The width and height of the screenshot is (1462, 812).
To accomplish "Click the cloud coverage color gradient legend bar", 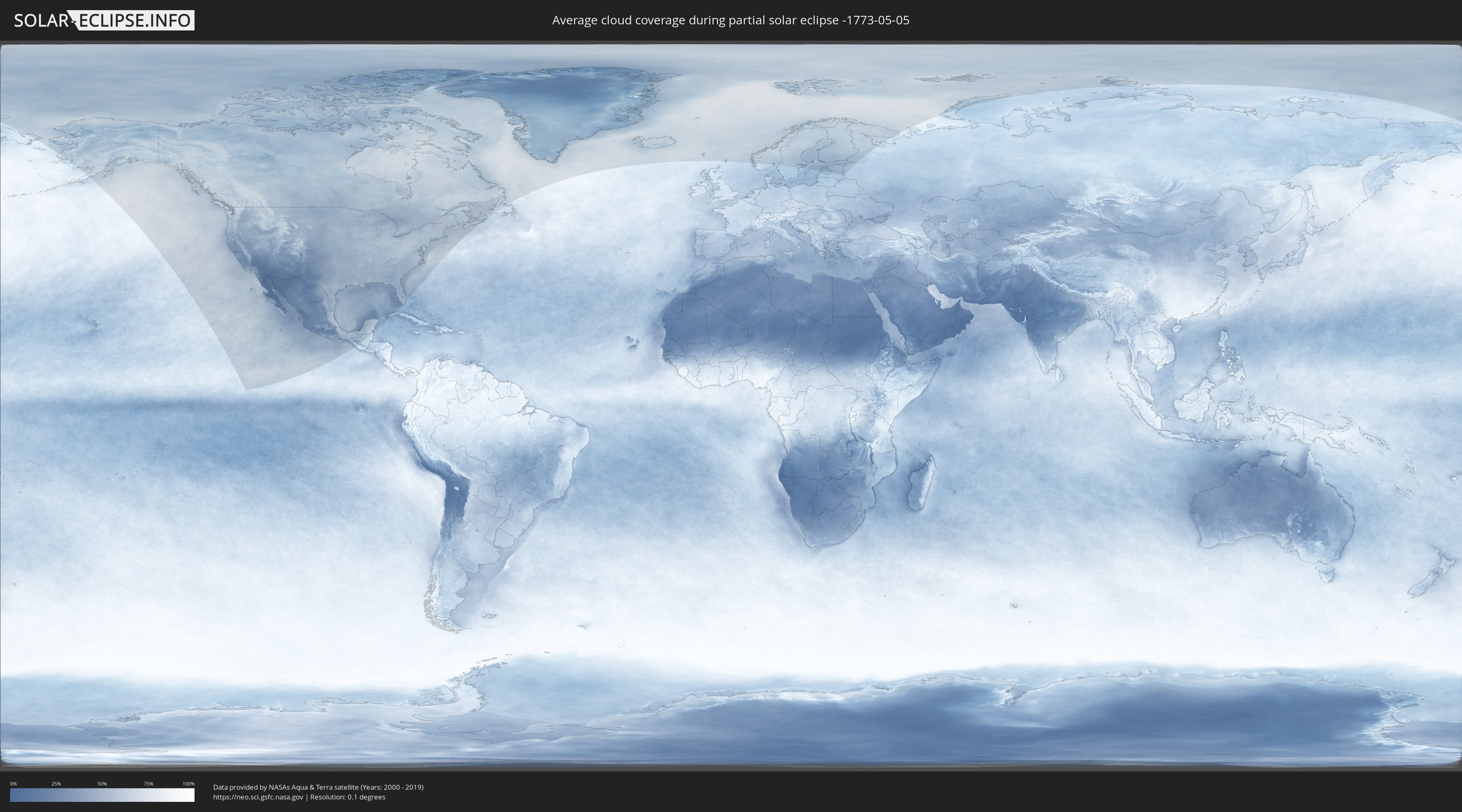I will pos(102,795).
